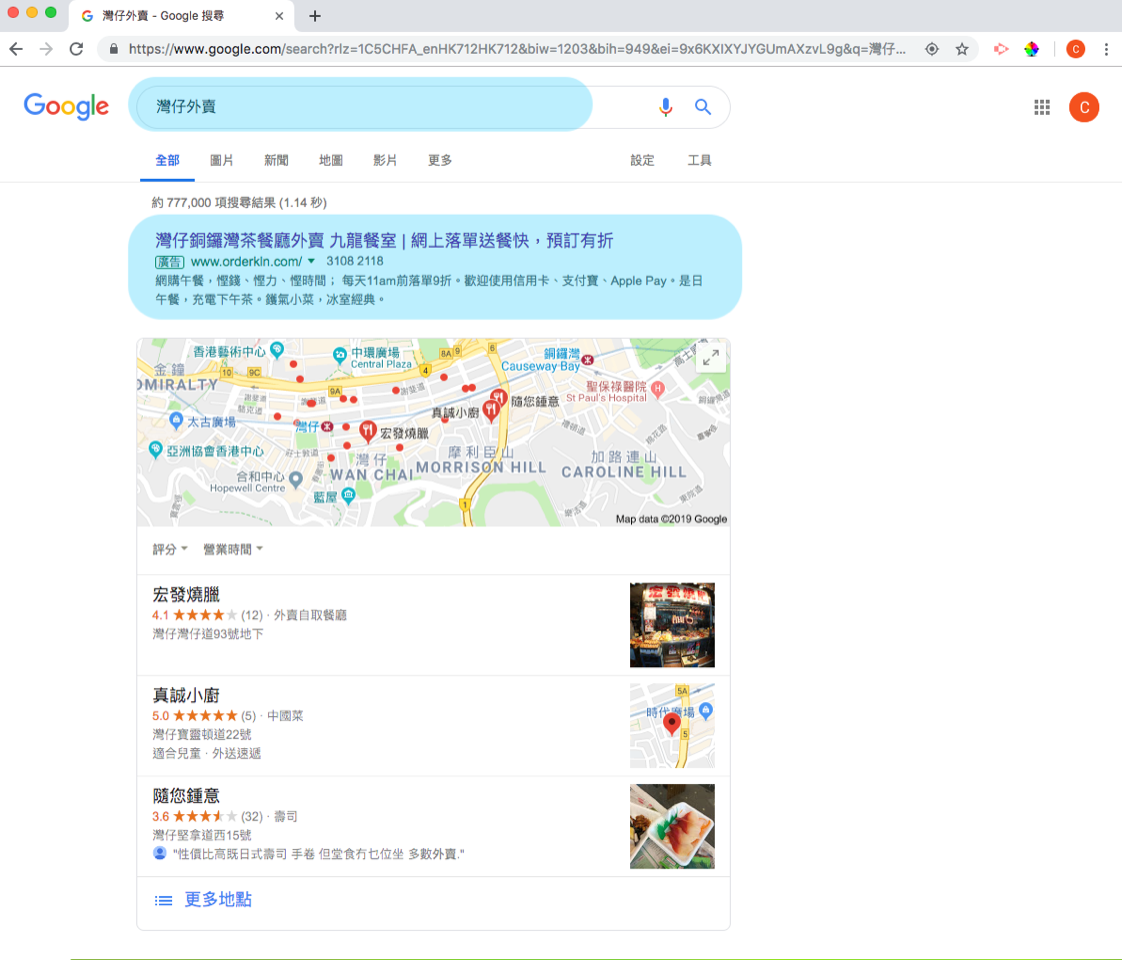Submit search with magnifier icon
The height and width of the screenshot is (960, 1122).
[703, 107]
